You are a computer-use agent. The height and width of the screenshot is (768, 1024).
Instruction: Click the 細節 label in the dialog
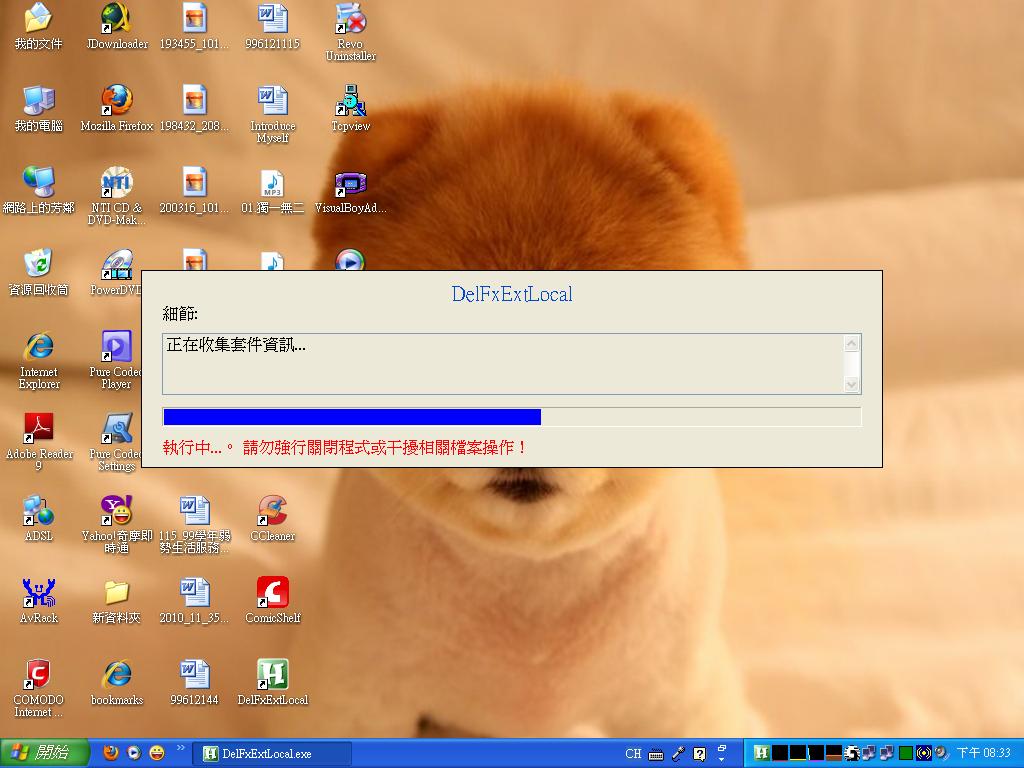[x=180, y=313]
